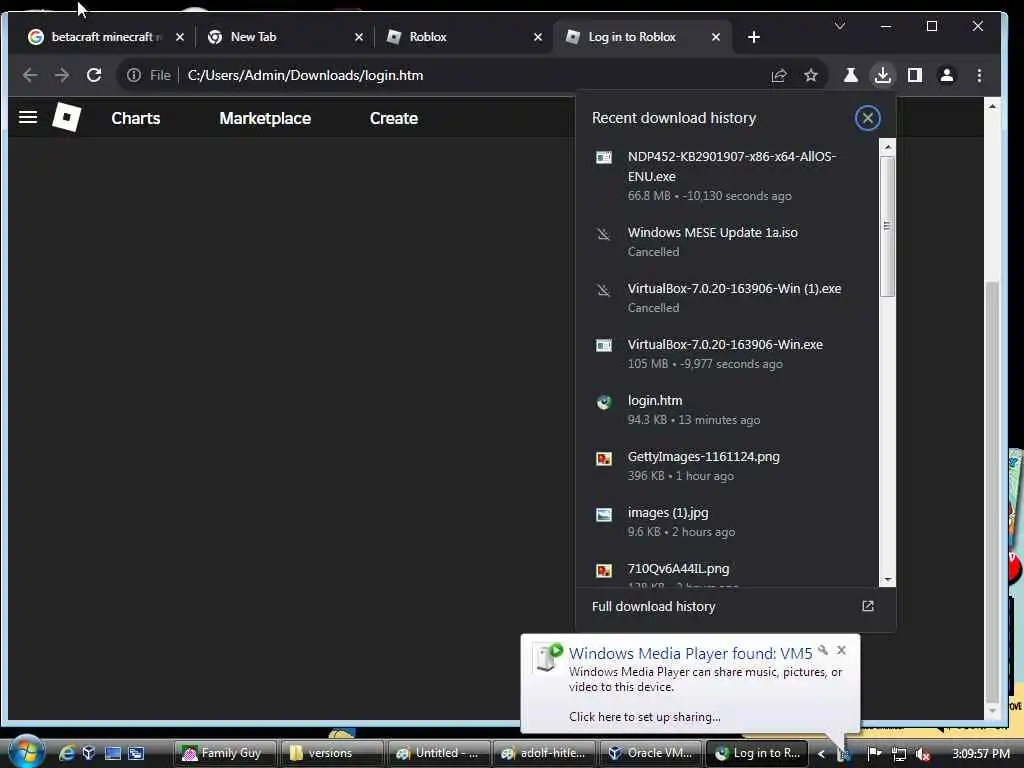Click muted volume tray icon
The width and height of the screenshot is (1024, 768).
coord(923,754)
